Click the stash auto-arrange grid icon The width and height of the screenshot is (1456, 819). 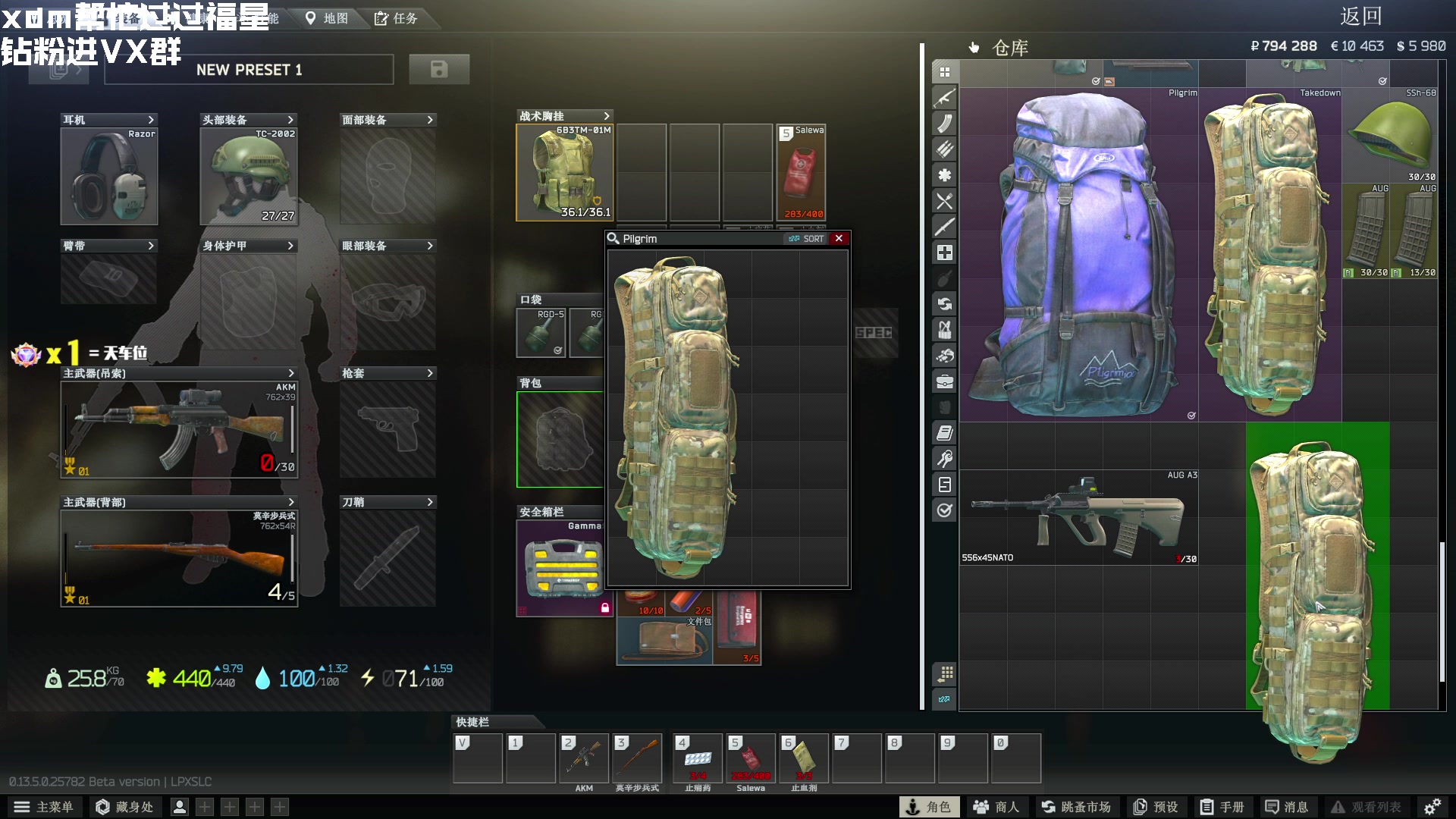[x=944, y=673]
